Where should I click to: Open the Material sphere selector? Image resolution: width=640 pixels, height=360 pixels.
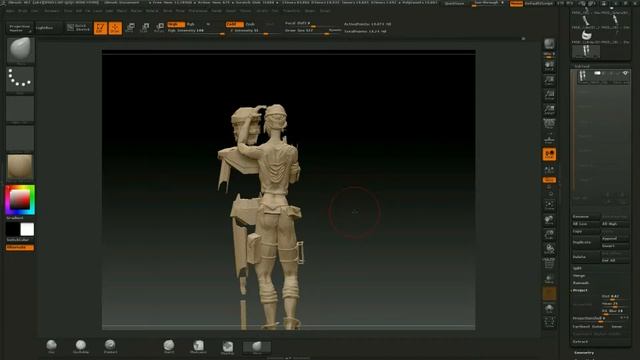(x=20, y=167)
